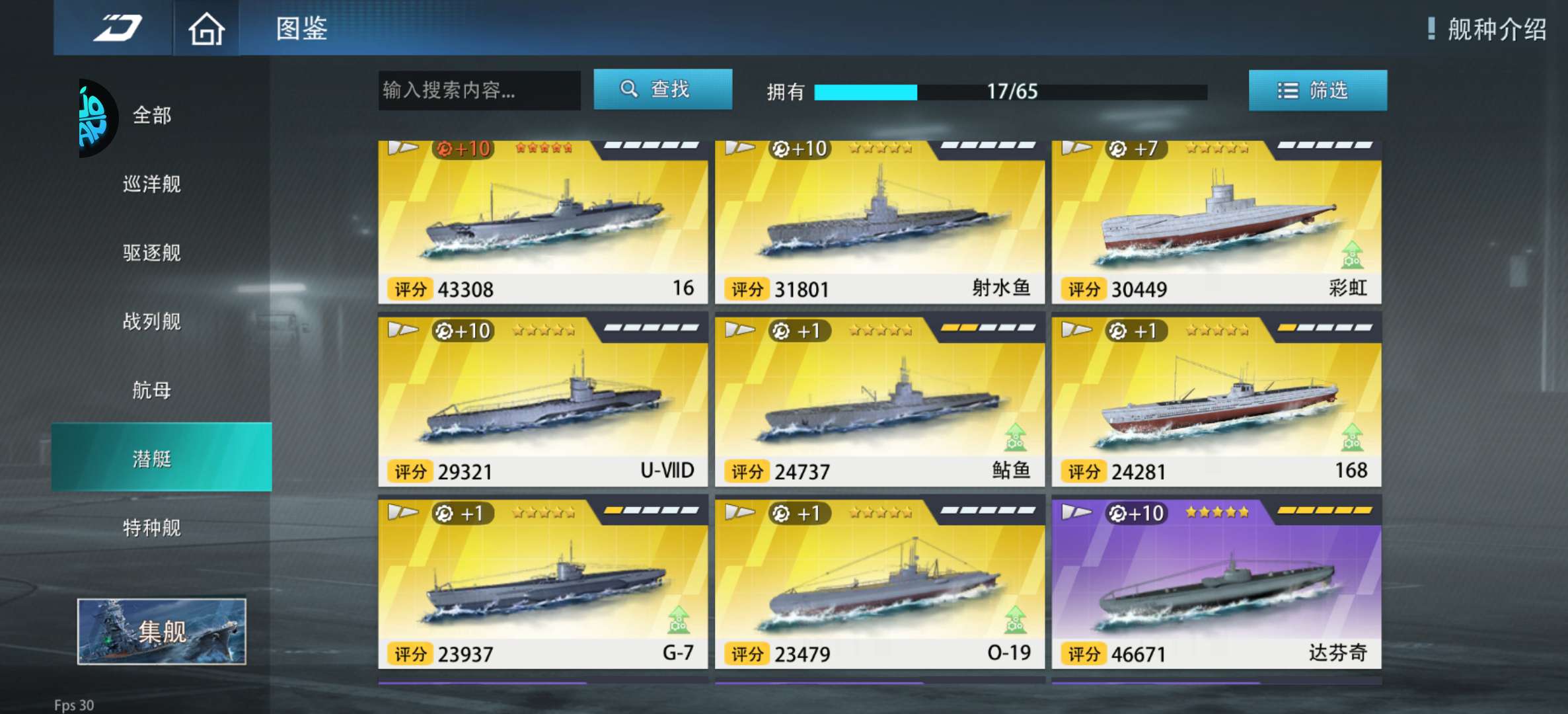Click the 17/65 ownership progress bar
The image size is (1568, 714).
click(x=1010, y=91)
